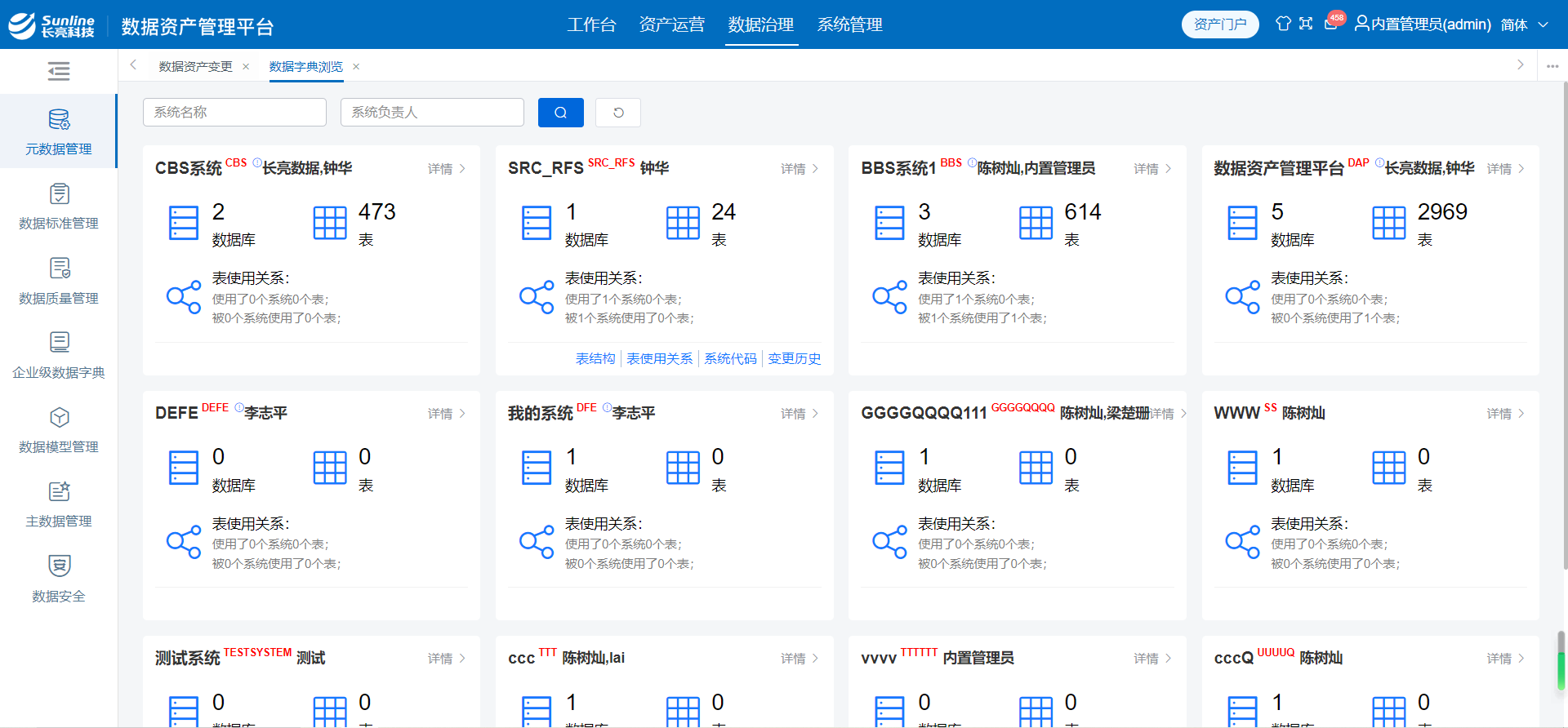Close the 数据字典浏览 tab
This screenshot has height=728, width=1568.
pos(356,66)
